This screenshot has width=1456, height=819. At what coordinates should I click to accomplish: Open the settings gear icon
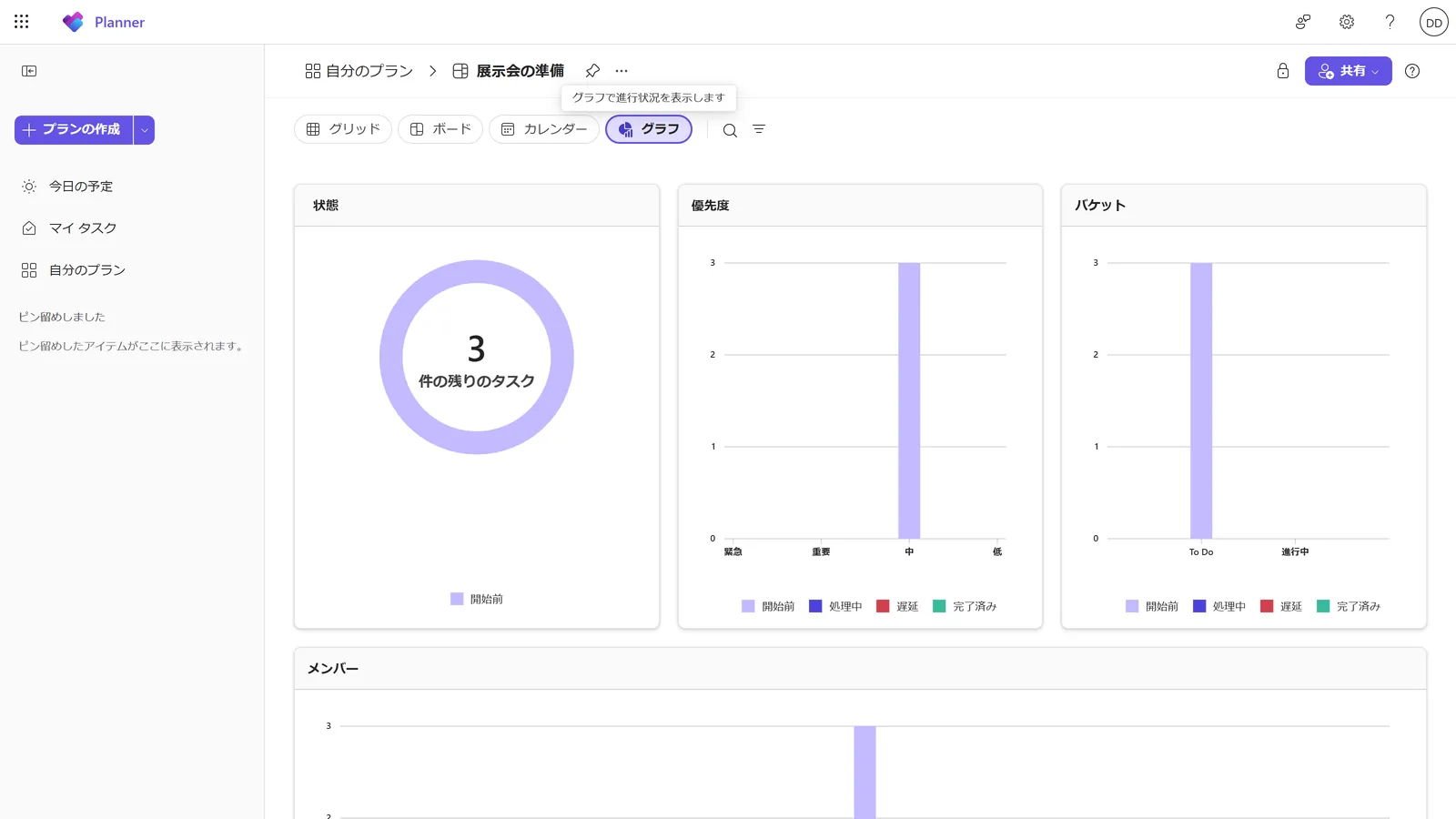(x=1347, y=22)
